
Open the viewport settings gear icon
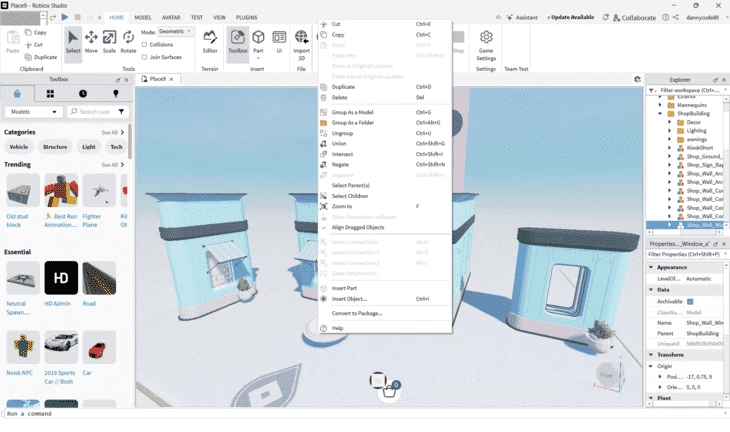[x=637, y=79]
